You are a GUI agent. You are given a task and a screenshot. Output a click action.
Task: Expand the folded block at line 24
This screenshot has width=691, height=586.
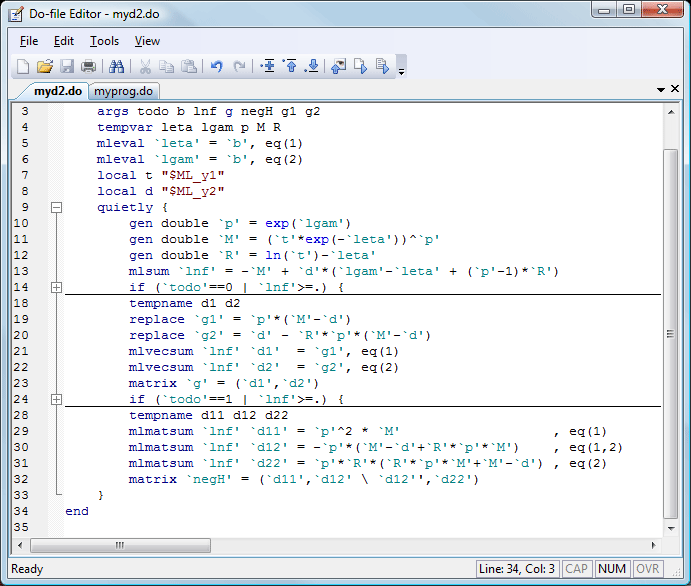56,399
